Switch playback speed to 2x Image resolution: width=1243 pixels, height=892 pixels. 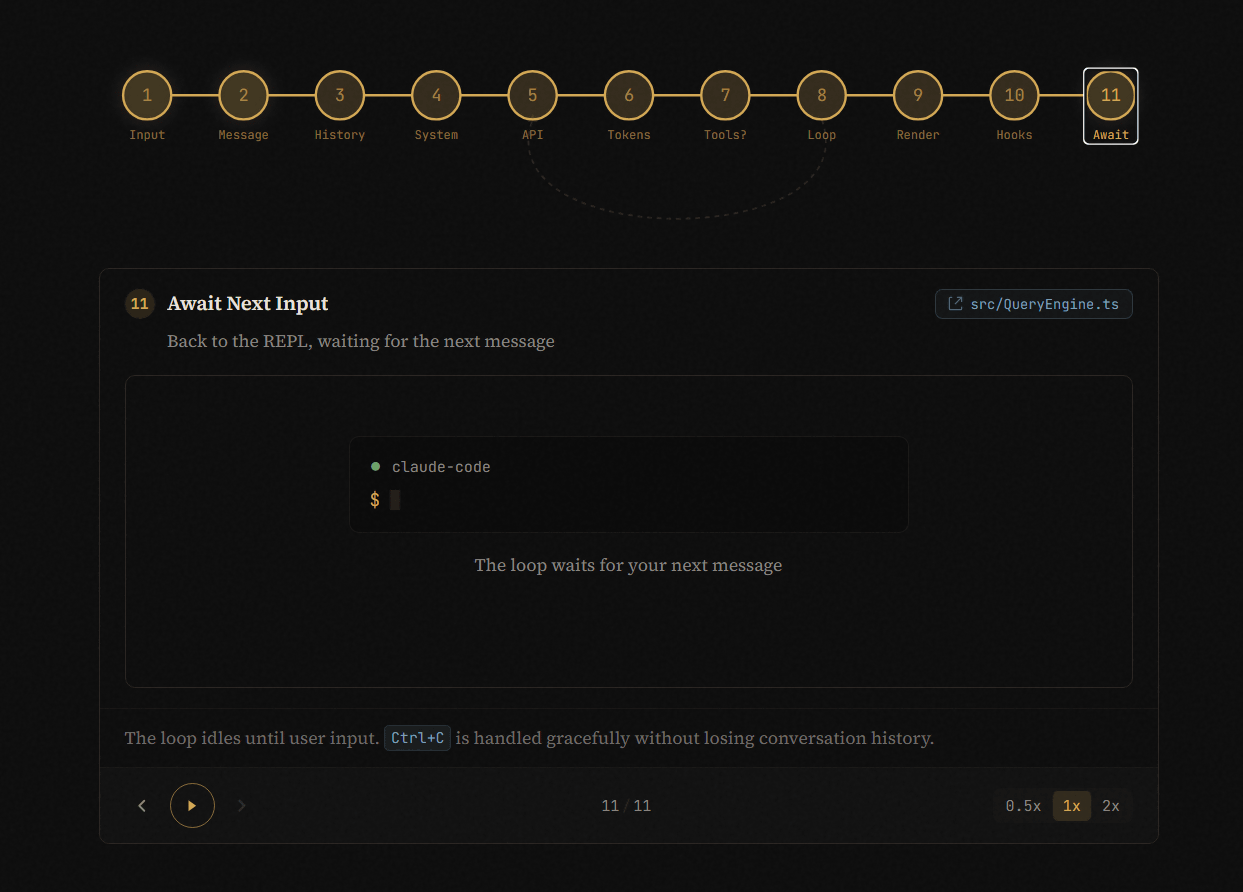coord(1110,806)
